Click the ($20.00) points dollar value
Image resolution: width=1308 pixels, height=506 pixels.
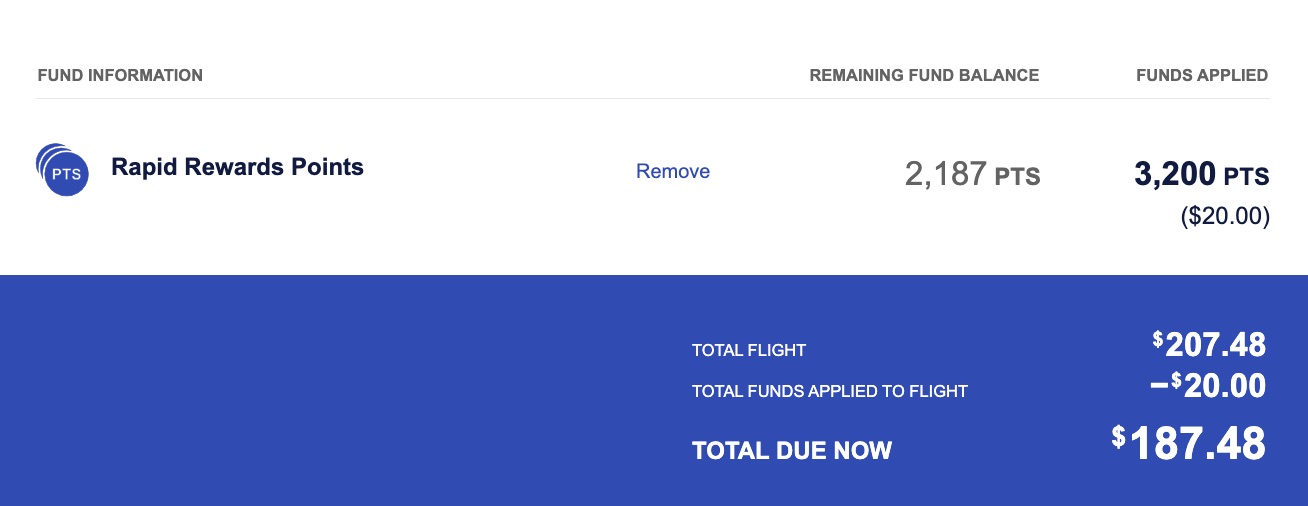1225,216
